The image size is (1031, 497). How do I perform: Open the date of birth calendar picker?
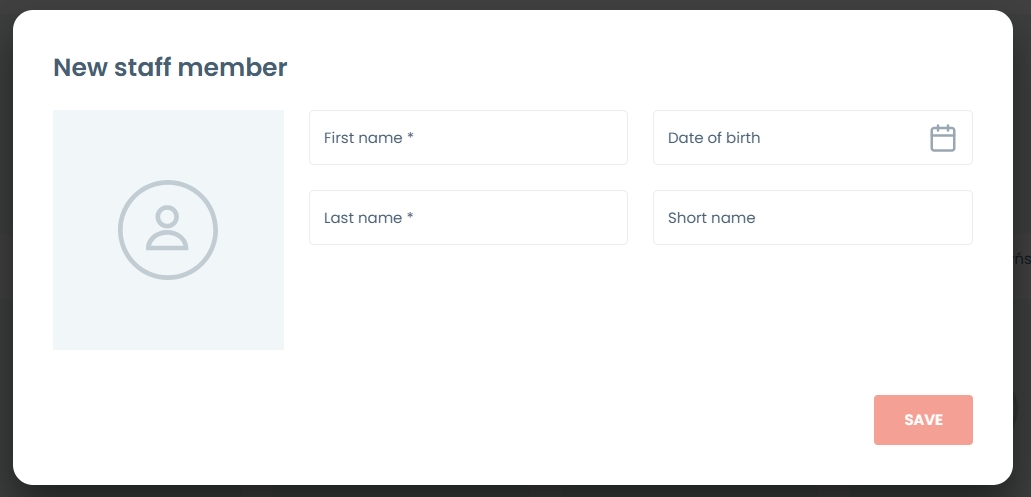tap(943, 138)
